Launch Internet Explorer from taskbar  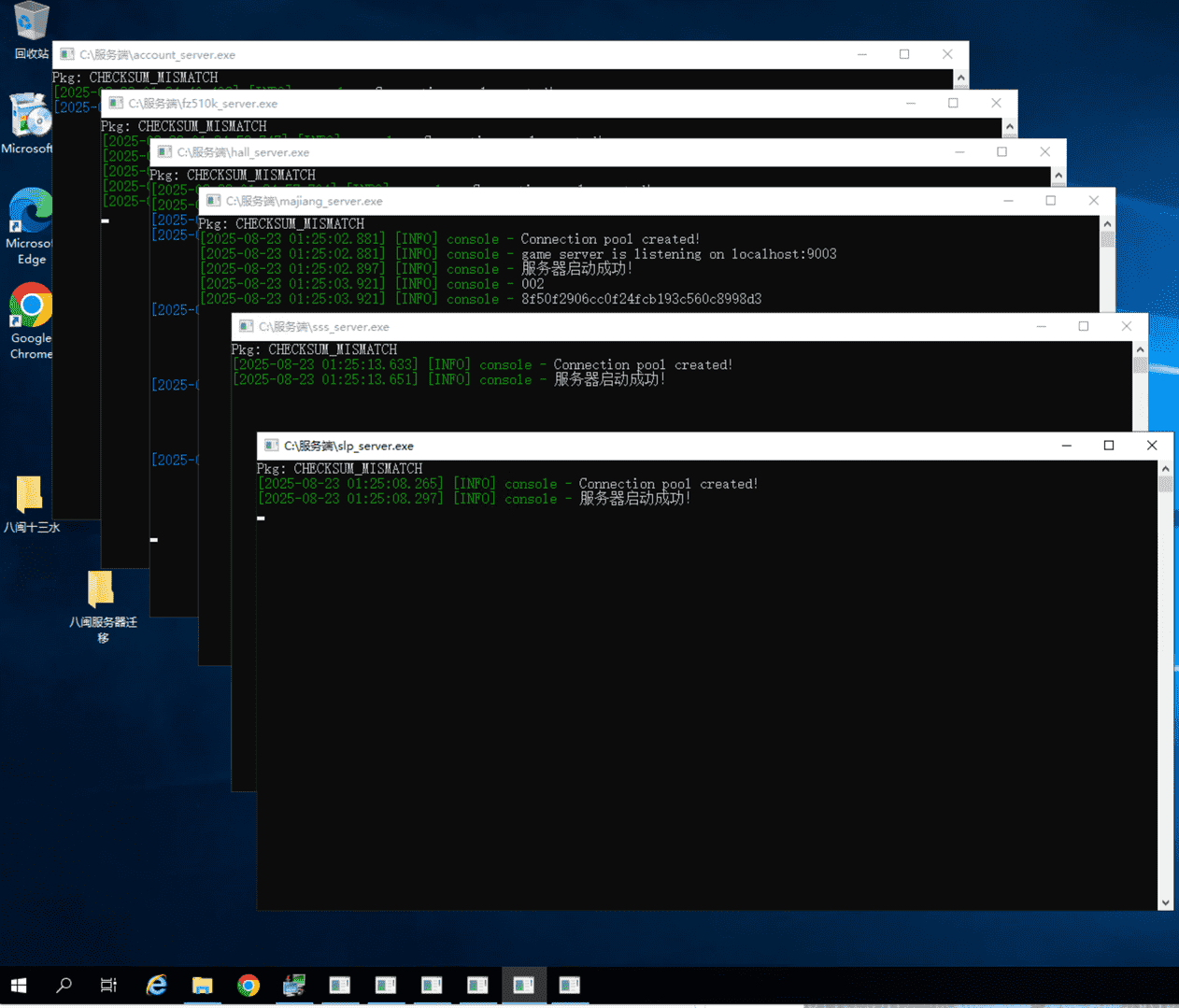point(156,986)
